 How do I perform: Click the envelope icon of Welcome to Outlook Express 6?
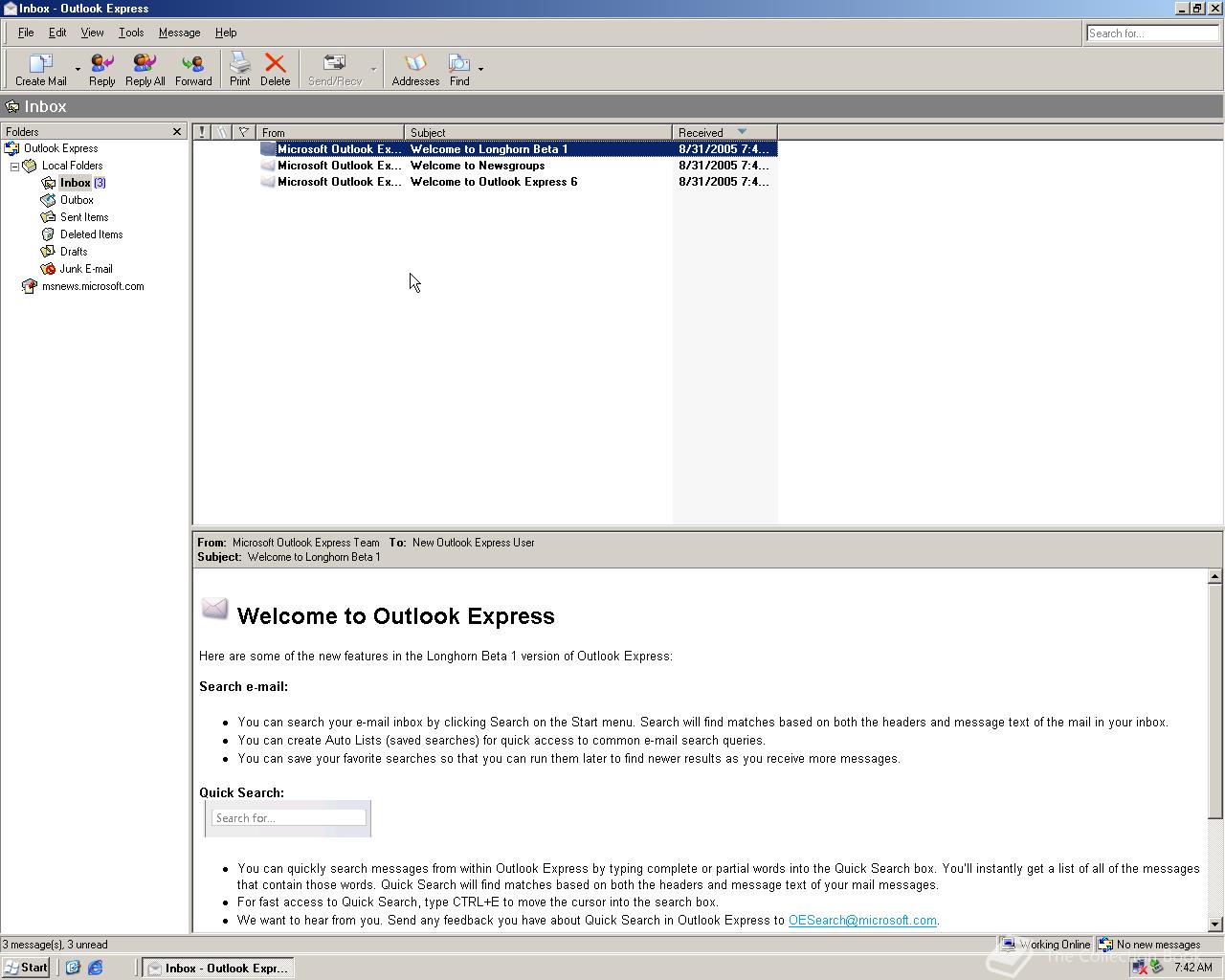point(268,182)
